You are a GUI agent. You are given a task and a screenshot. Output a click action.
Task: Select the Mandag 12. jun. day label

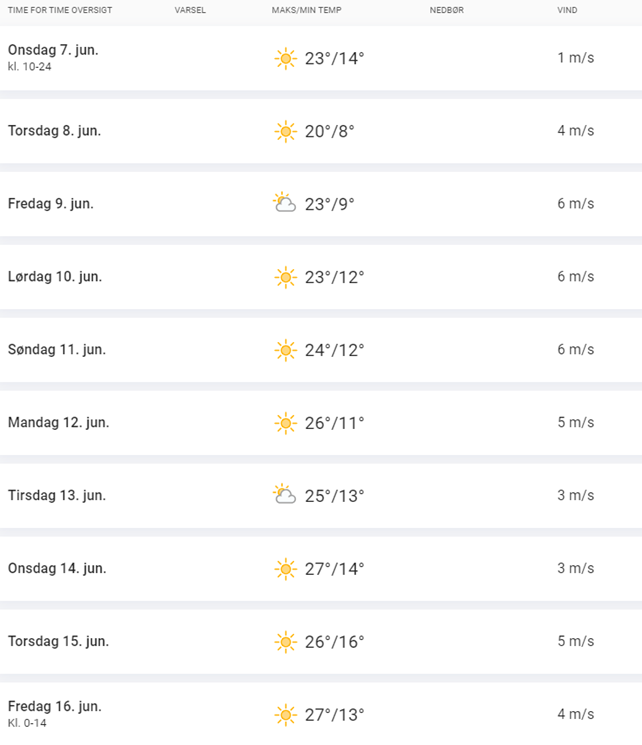tap(58, 422)
